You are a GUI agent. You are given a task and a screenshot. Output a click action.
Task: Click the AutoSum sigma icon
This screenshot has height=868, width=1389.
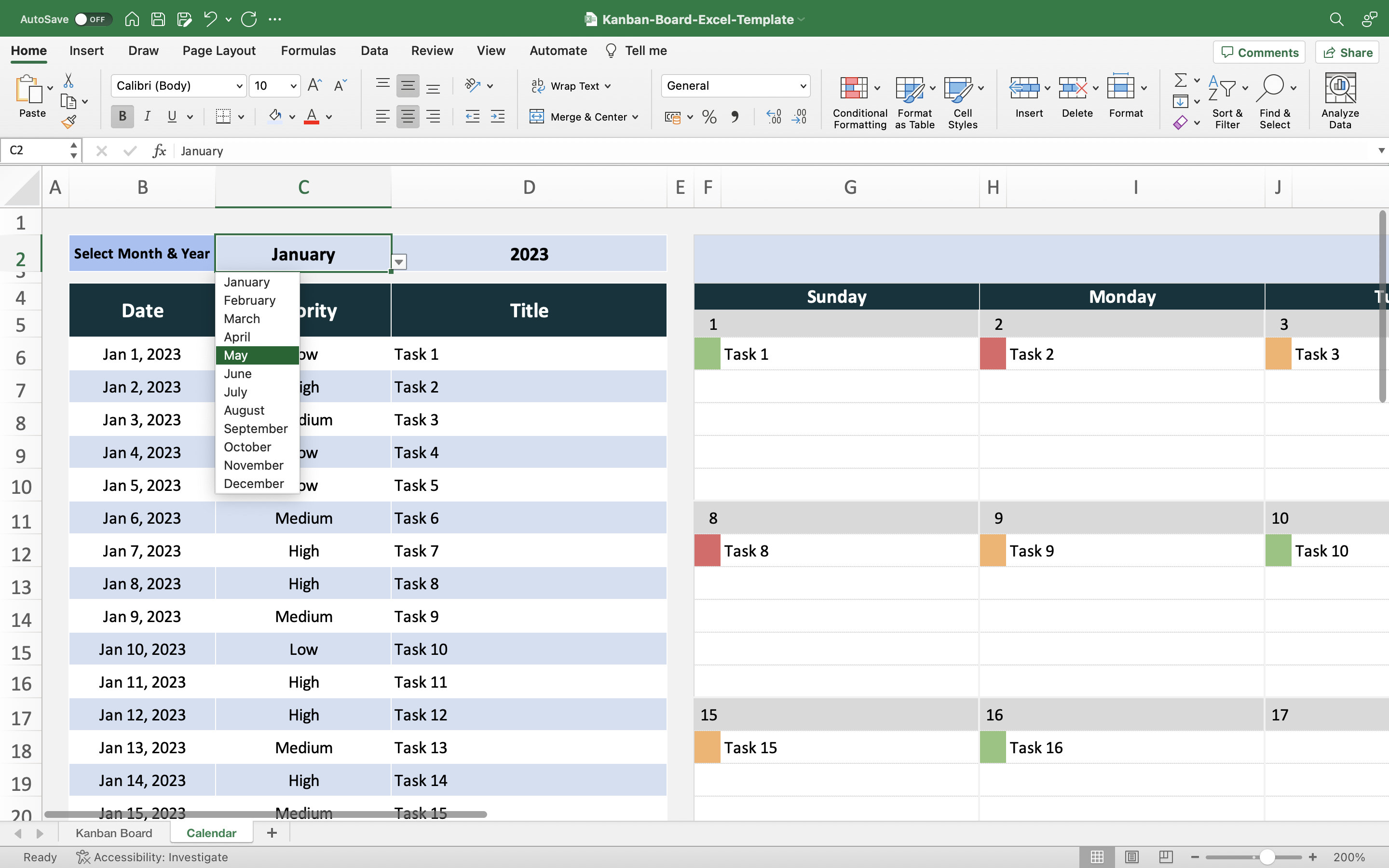pyautogui.click(x=1180, y=80)
